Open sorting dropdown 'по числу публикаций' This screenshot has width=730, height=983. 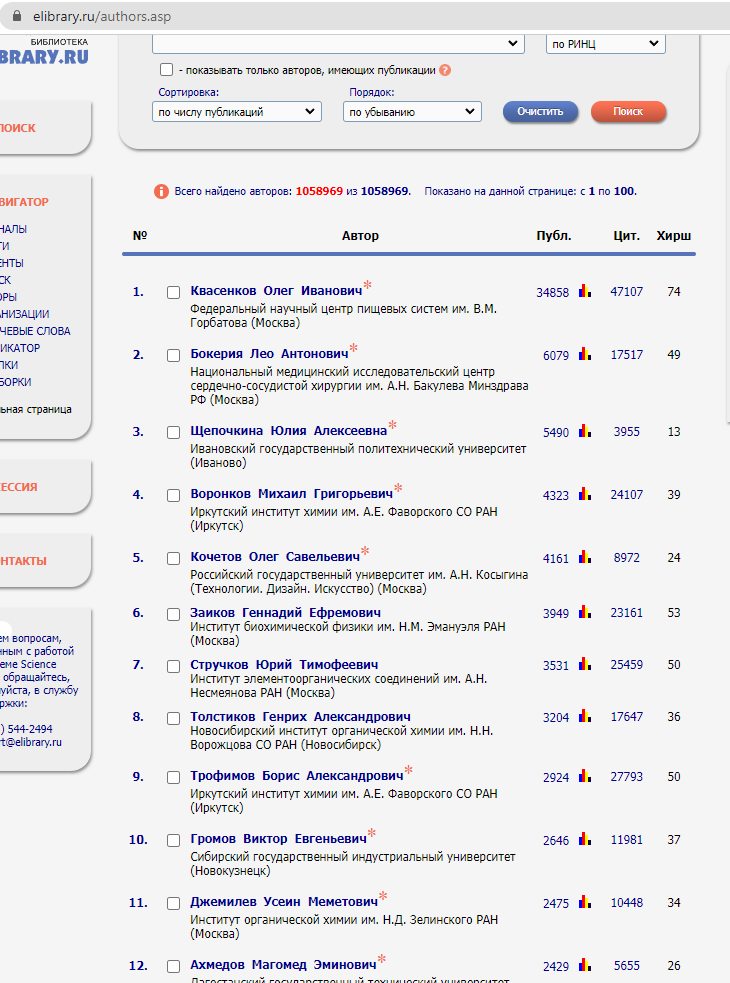tap(236, 112)
